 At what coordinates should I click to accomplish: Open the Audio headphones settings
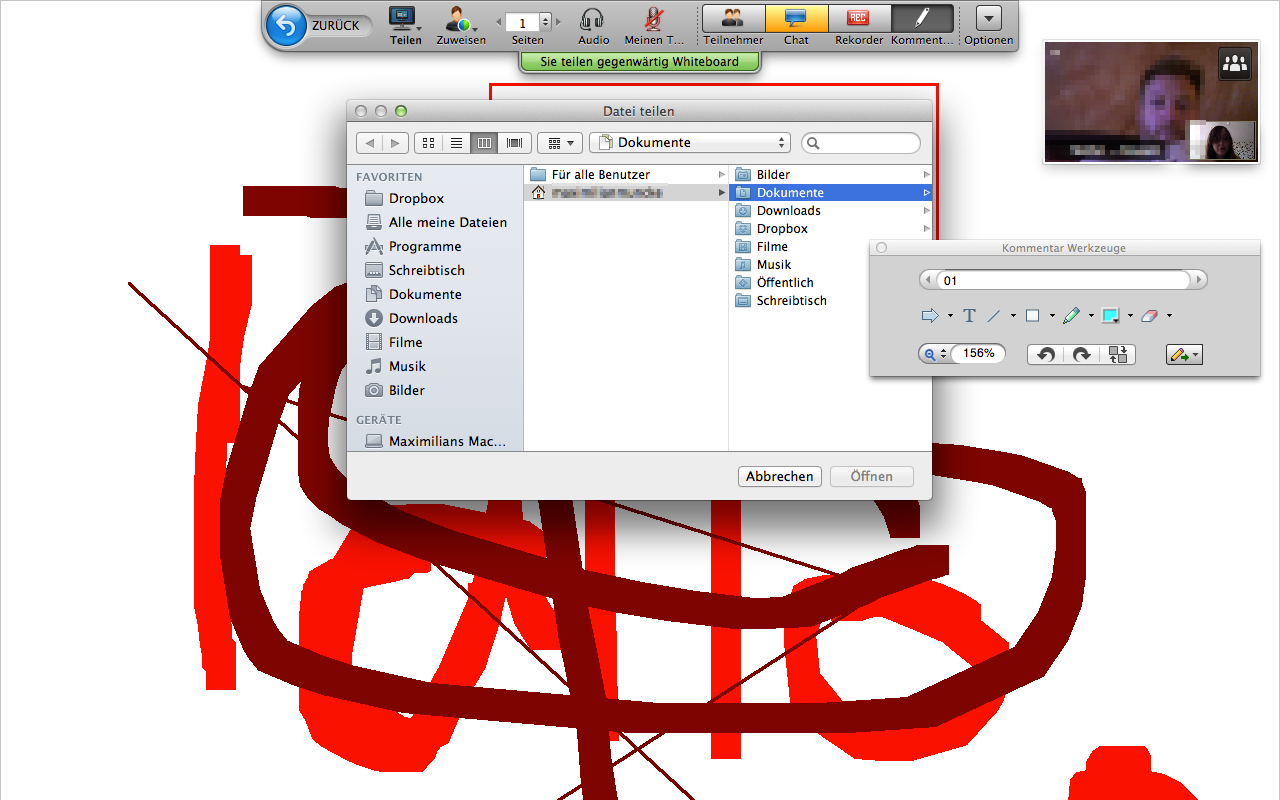(x=593, y=19)
